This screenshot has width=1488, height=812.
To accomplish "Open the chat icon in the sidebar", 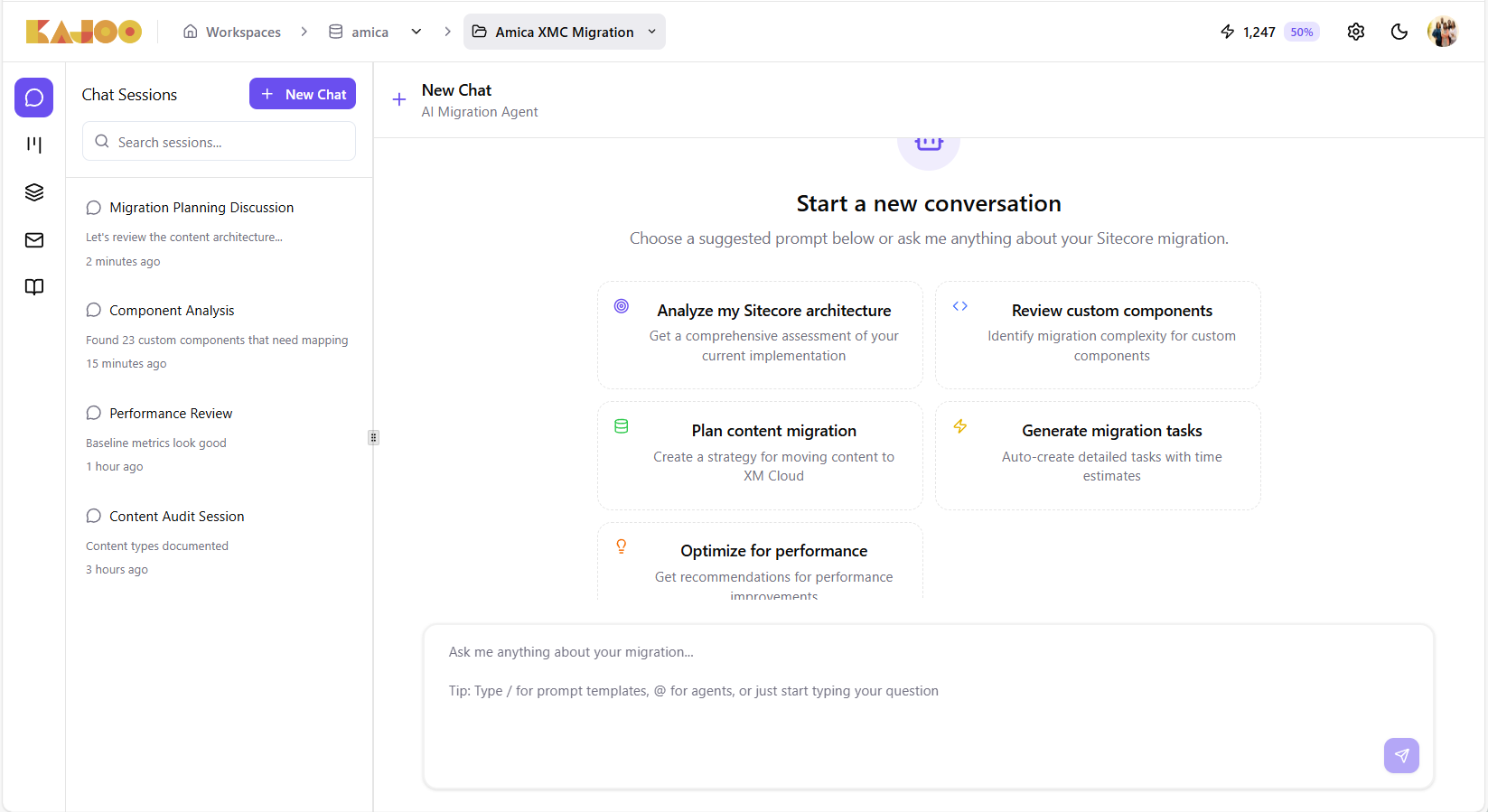I will (x=34, y=98).
